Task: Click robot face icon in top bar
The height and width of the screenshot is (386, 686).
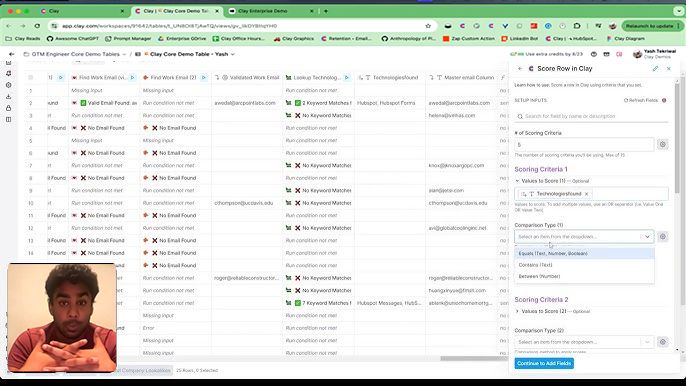Action: 594,54
